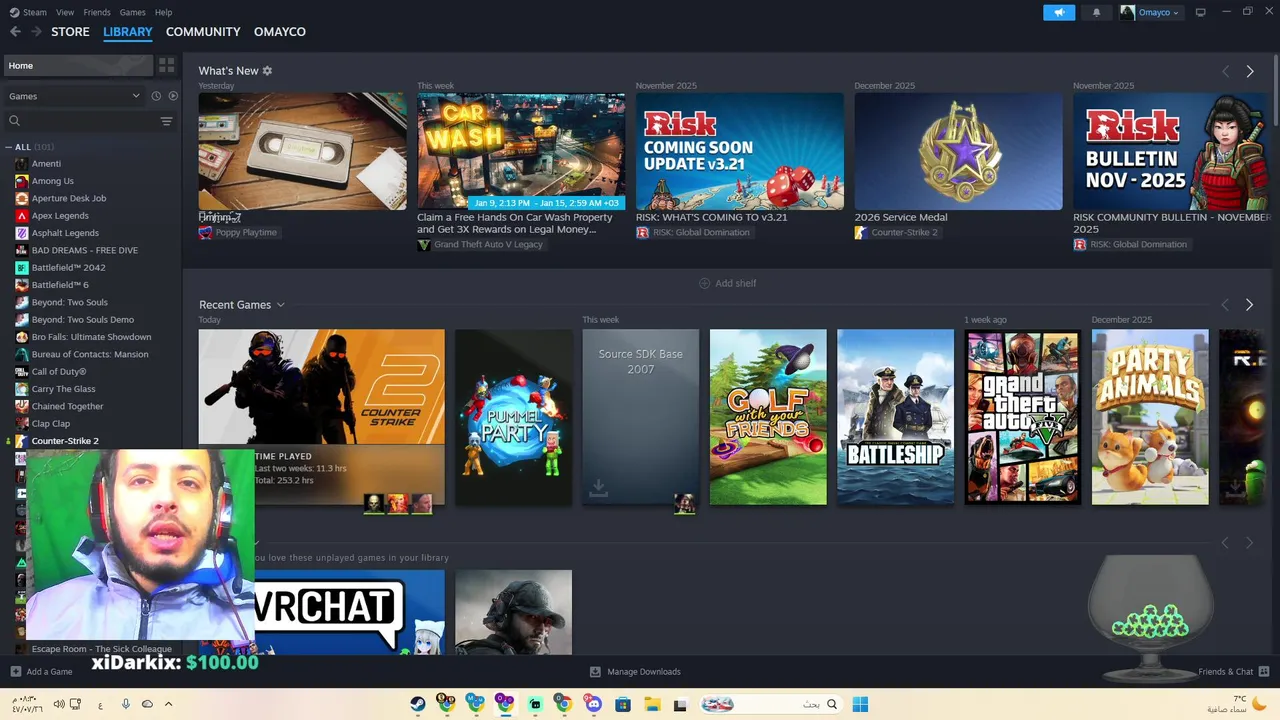Go to the STORE tab
The height and width of the screenshot is (720, 1280).
(70, 32)
